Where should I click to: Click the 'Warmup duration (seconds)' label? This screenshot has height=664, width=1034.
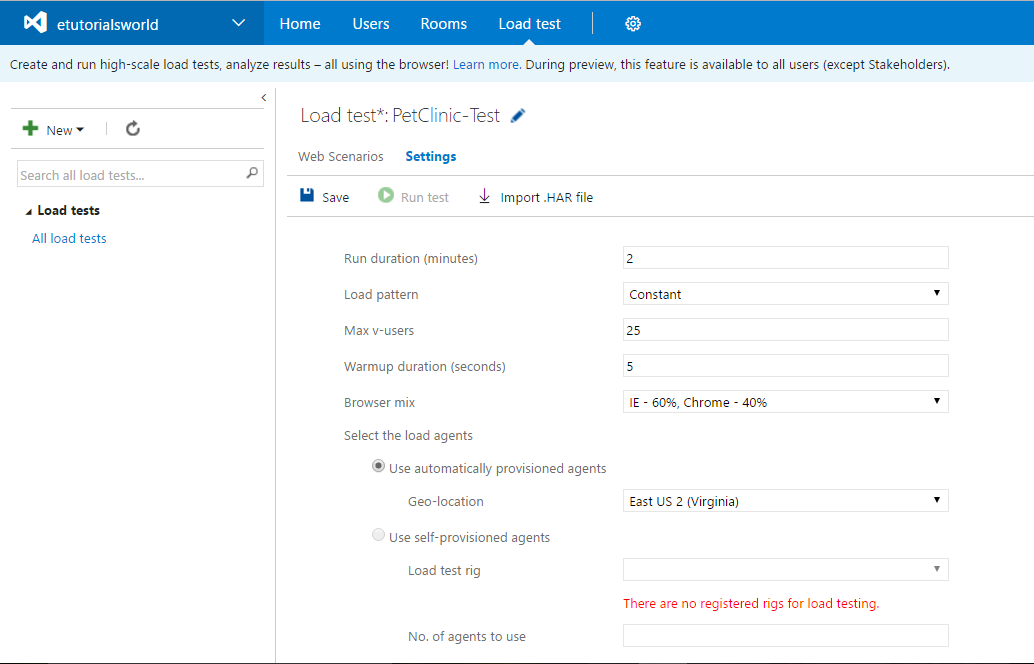click(x=425, y=366)
